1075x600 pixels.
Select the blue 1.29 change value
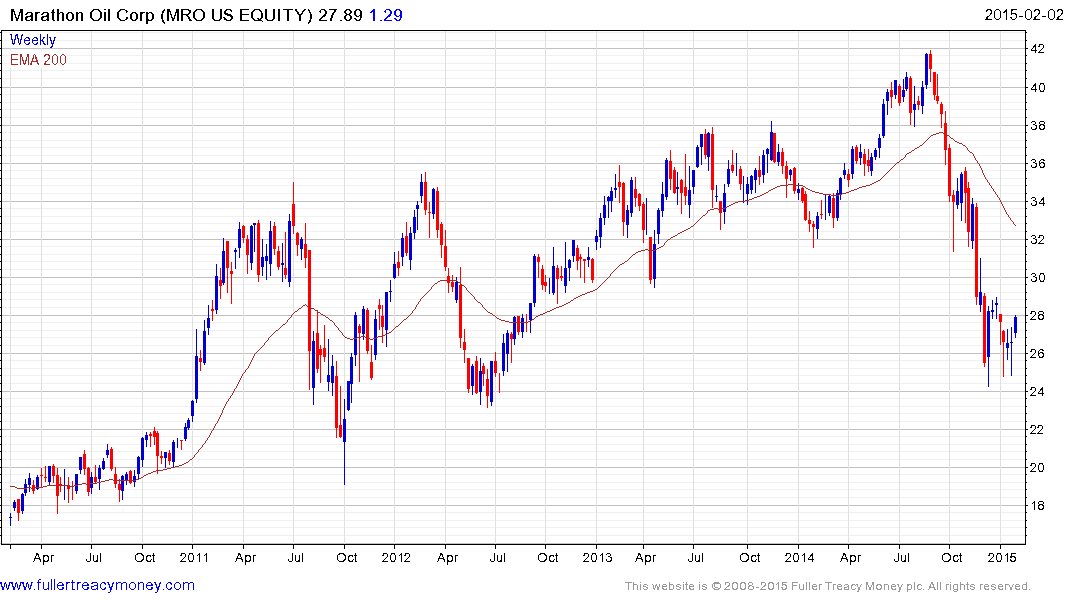pyautogui.click(x=386, y=15)
